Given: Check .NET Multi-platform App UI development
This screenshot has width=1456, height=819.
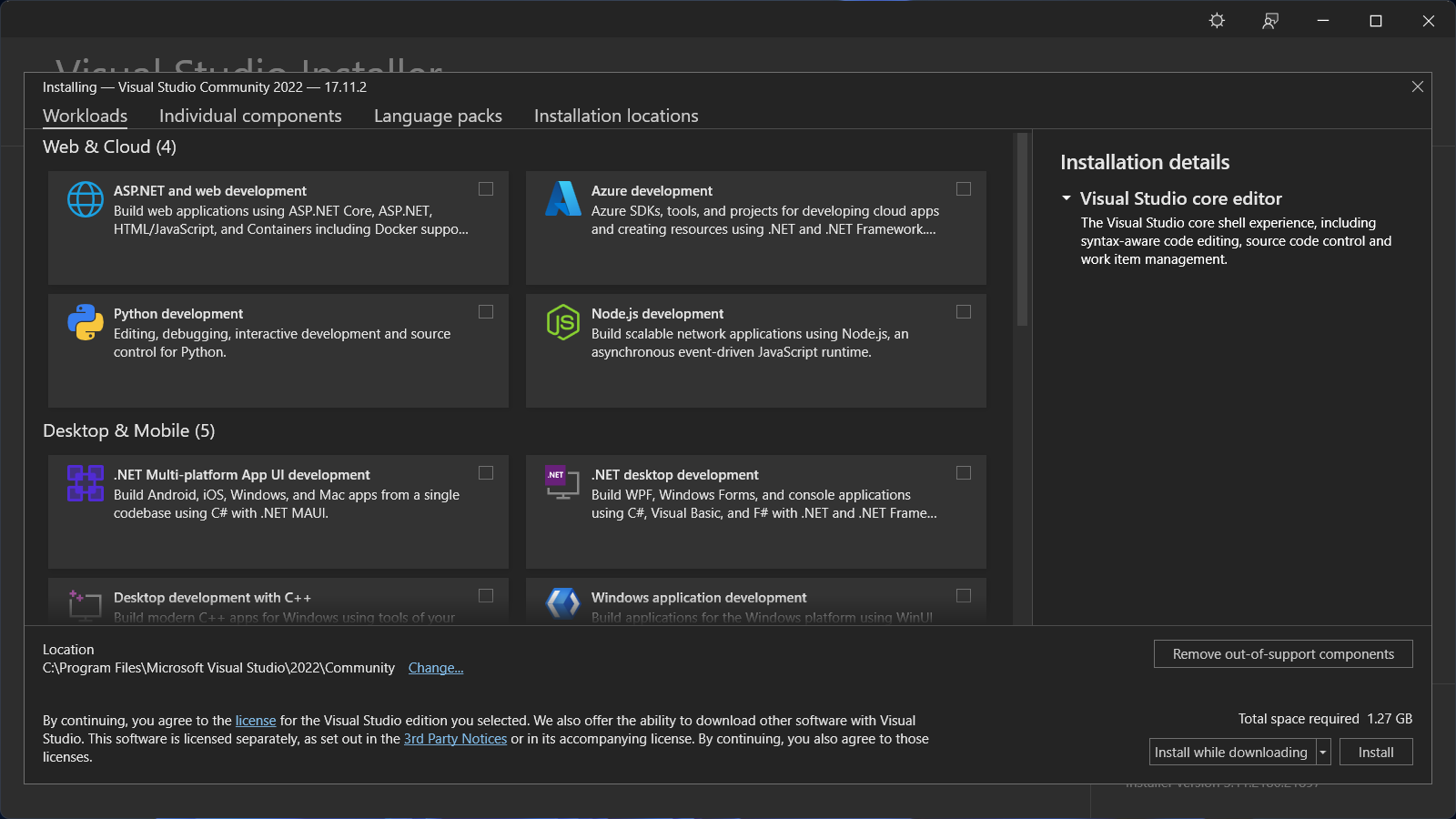Looking at the screenshot, I should (486, 473).
